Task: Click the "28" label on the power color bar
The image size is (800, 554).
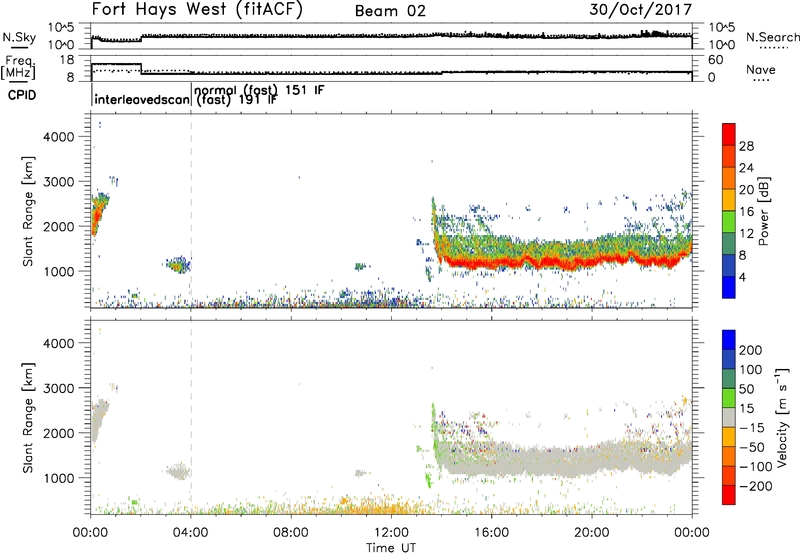Action: 746,146
